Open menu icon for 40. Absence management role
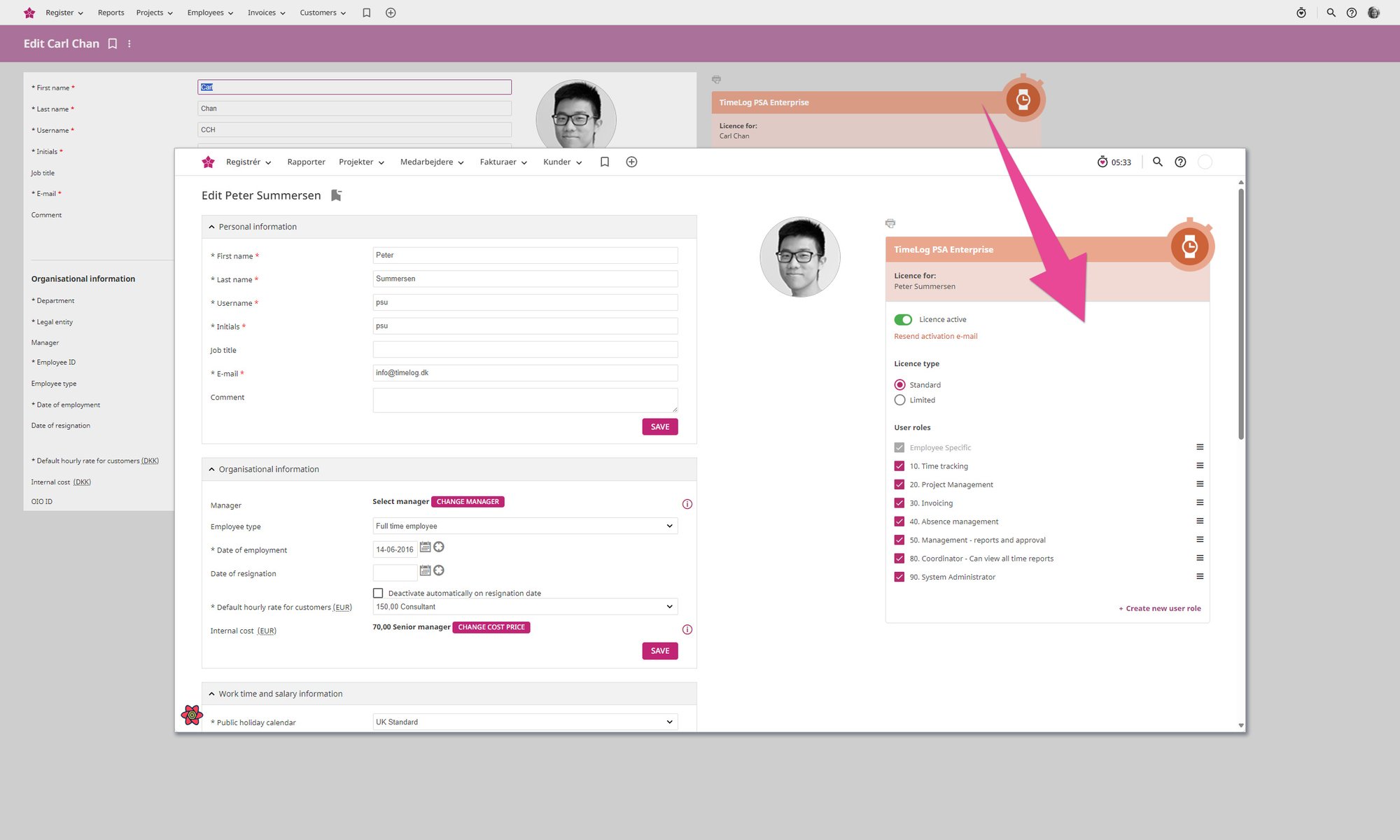 1200,521
